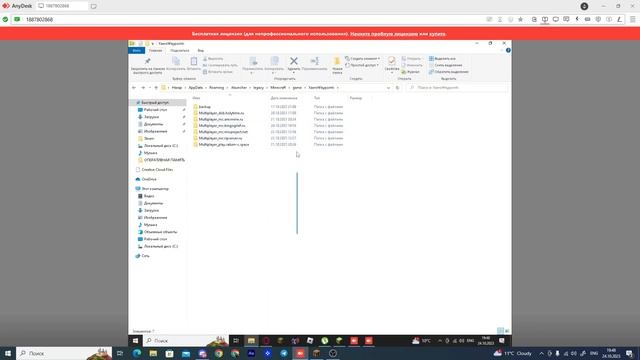640x360 pixels.
Task: Select the Multiplayer folder ending in .space
Action: (224, 144)
